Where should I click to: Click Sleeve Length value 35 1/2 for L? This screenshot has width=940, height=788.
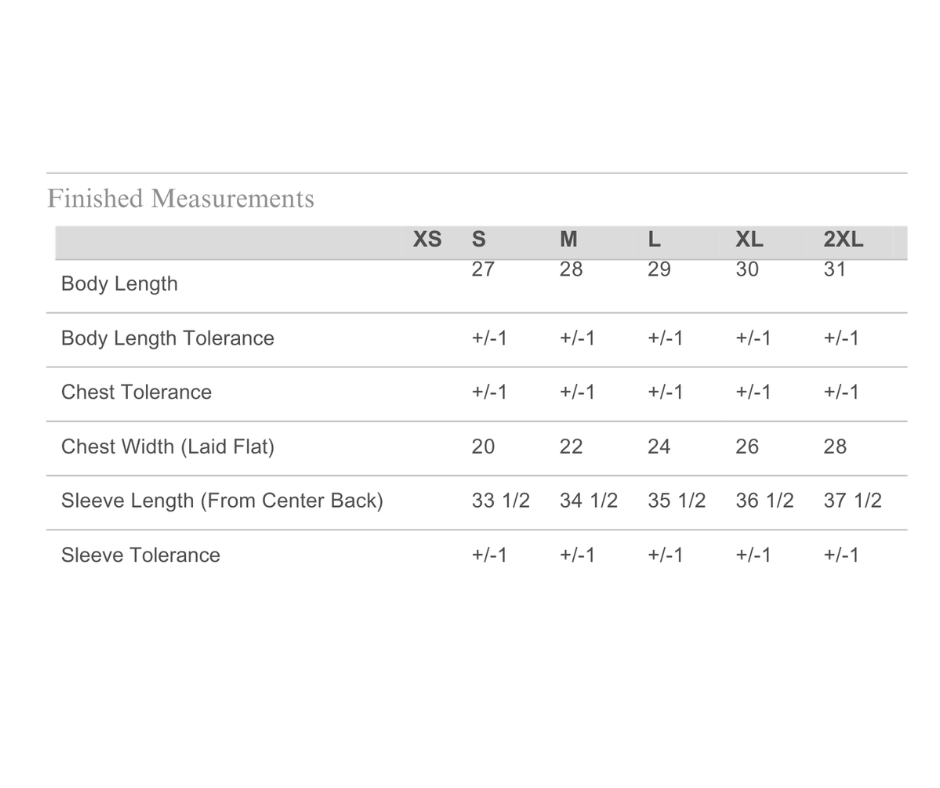[676, 501]
